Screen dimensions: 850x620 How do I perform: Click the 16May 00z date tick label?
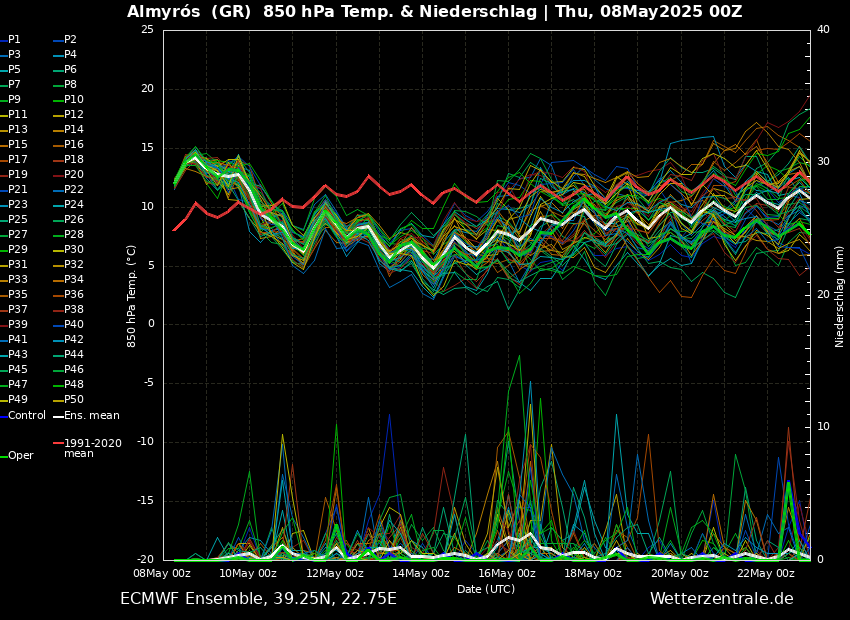[x=507, y=574]
